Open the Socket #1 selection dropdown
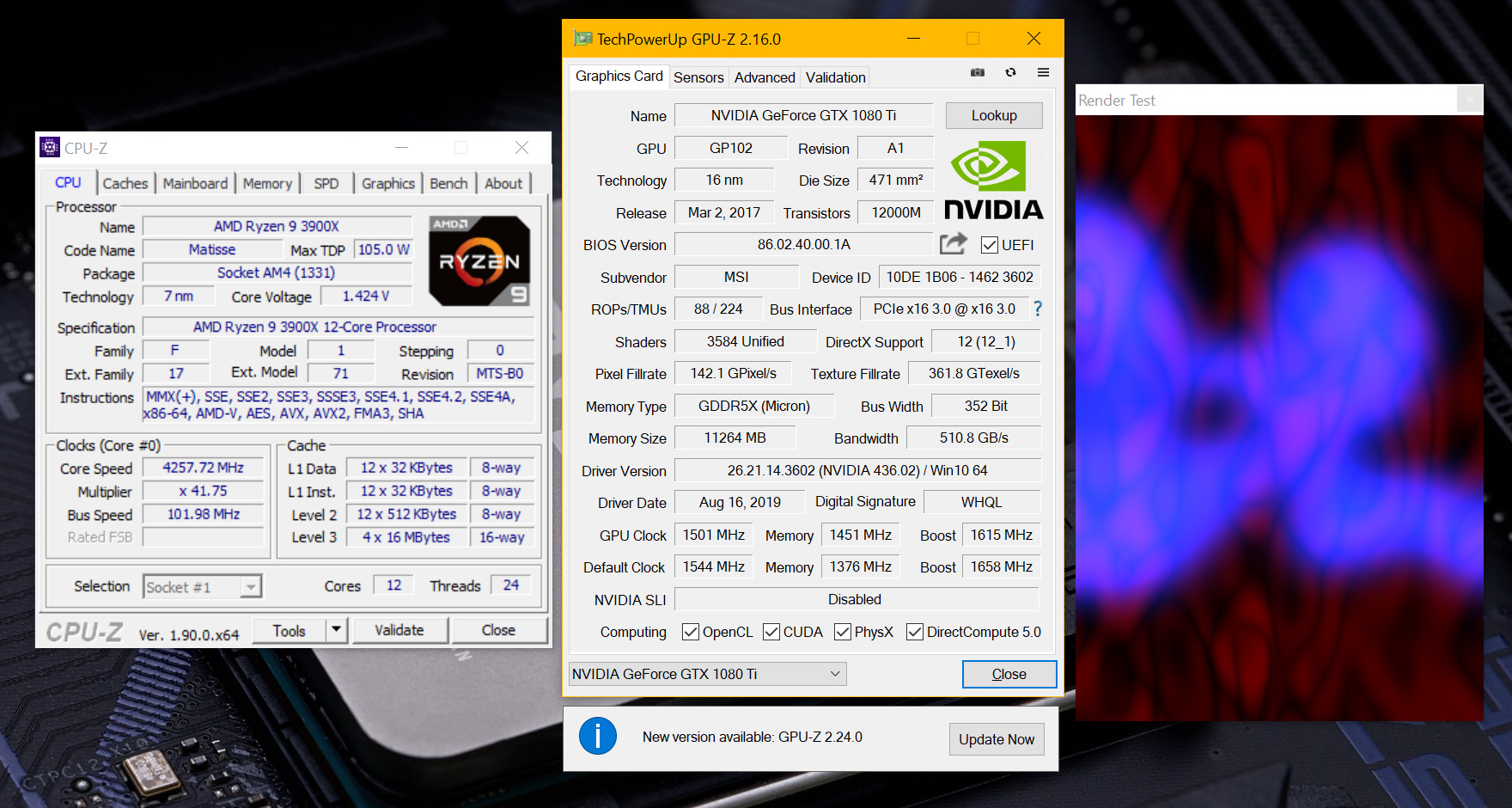Screen dimensions: 1512x808 click(x=202, y=586)
